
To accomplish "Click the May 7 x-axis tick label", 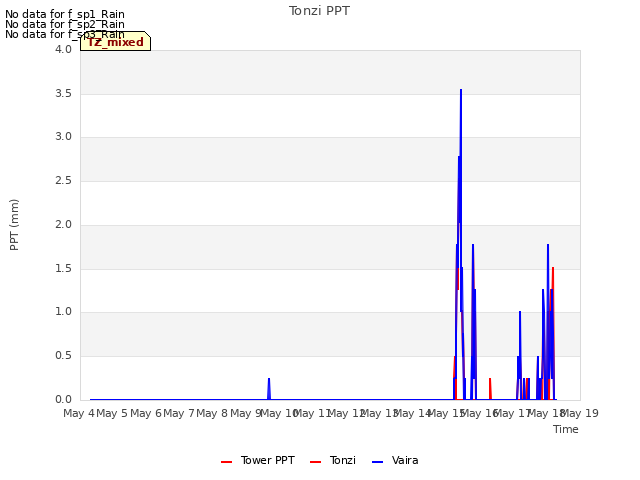I will pos(179,413).
